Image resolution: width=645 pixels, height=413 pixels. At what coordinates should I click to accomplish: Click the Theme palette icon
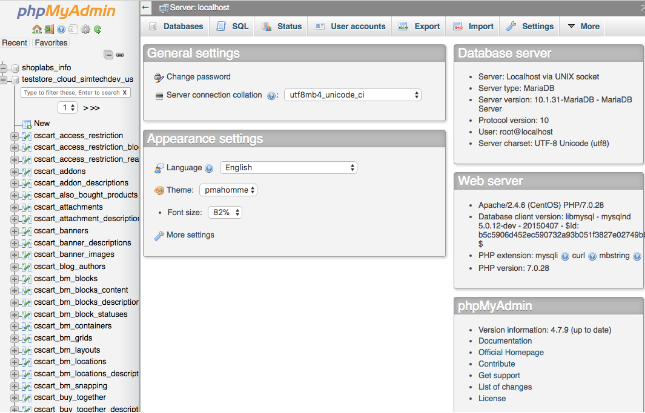(159, 190)
